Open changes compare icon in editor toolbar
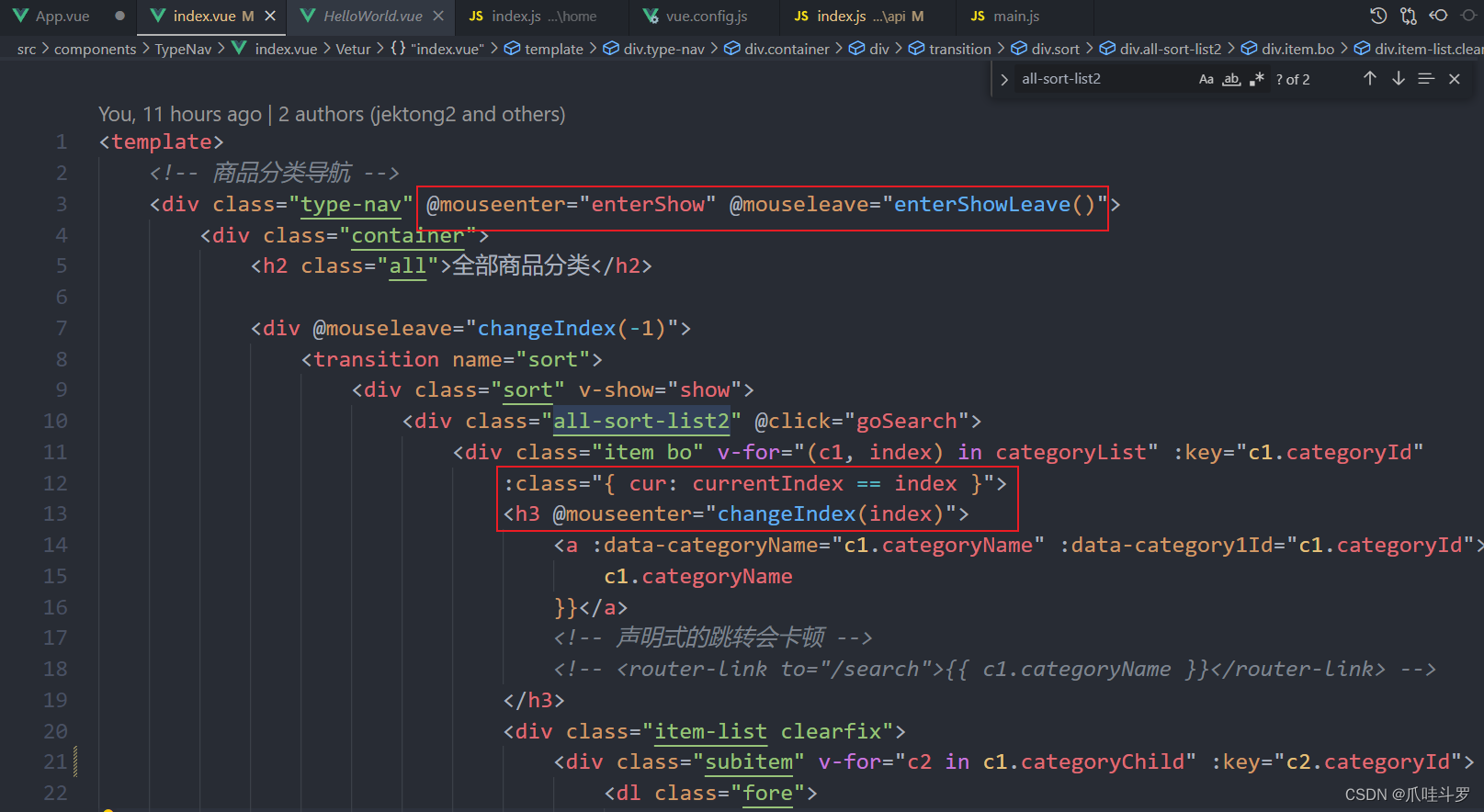 (x=1408, y=16)
